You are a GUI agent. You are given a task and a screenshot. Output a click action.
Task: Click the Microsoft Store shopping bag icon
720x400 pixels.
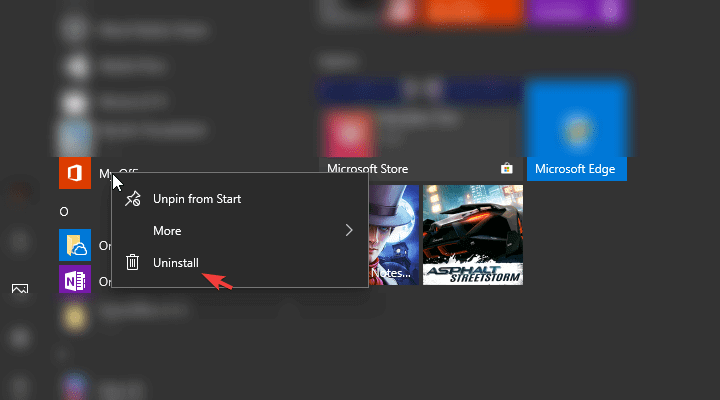point(506,169)
